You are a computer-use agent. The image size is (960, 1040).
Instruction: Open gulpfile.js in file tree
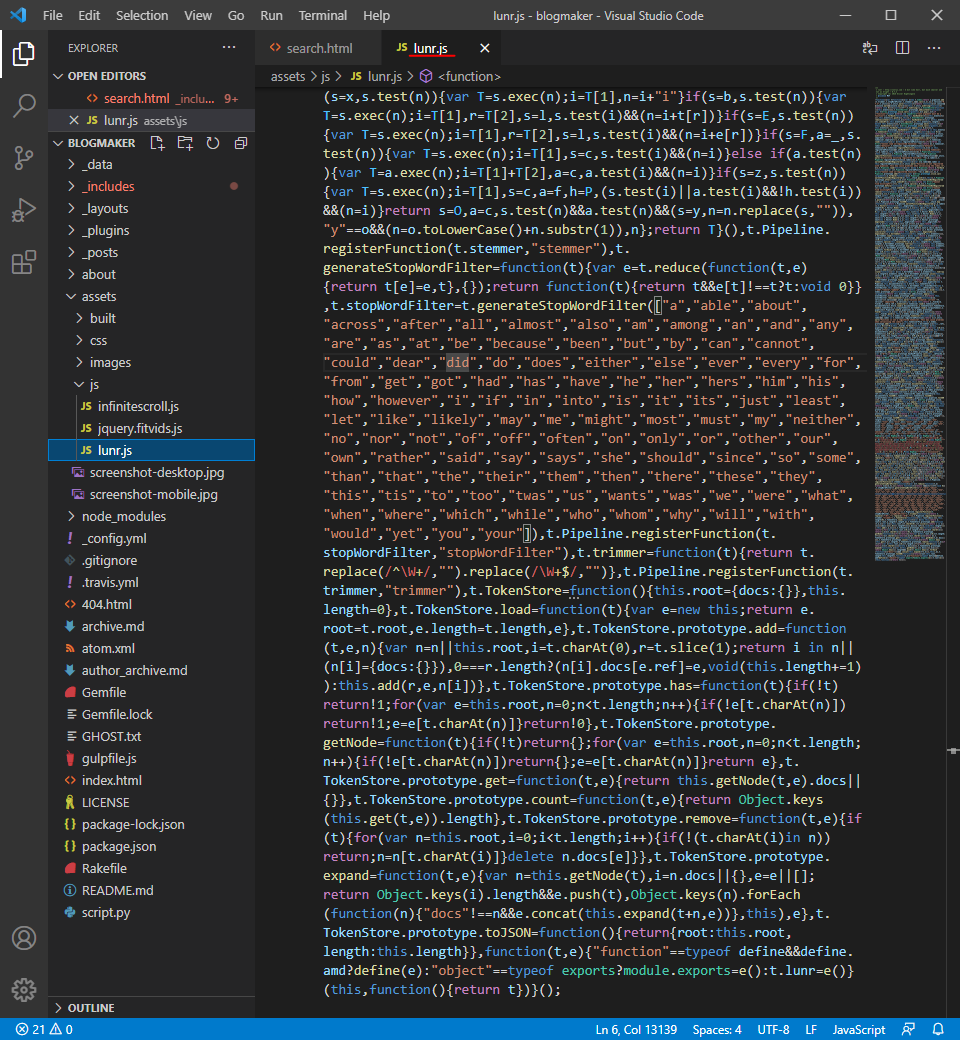(151, 758)
